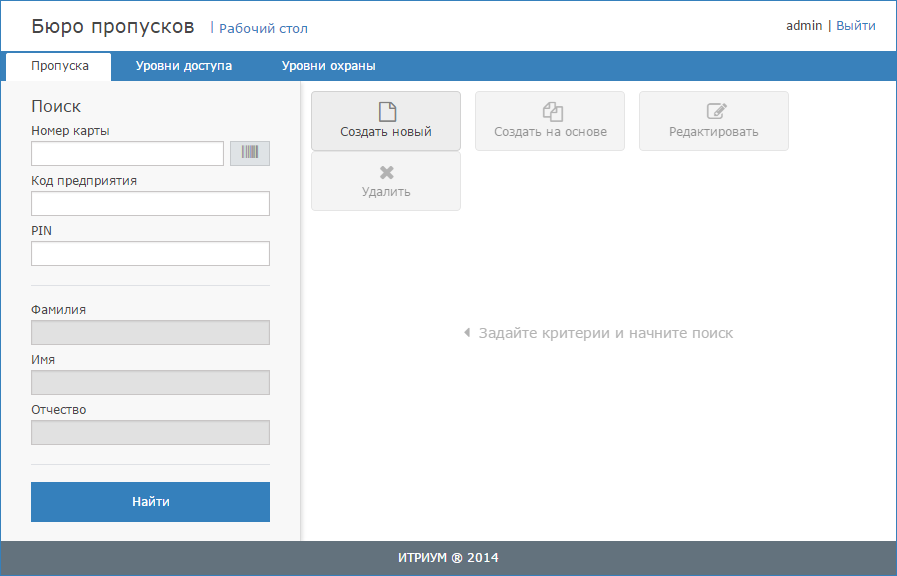Click the copy icon for Создать на основе

pos(550,111)
